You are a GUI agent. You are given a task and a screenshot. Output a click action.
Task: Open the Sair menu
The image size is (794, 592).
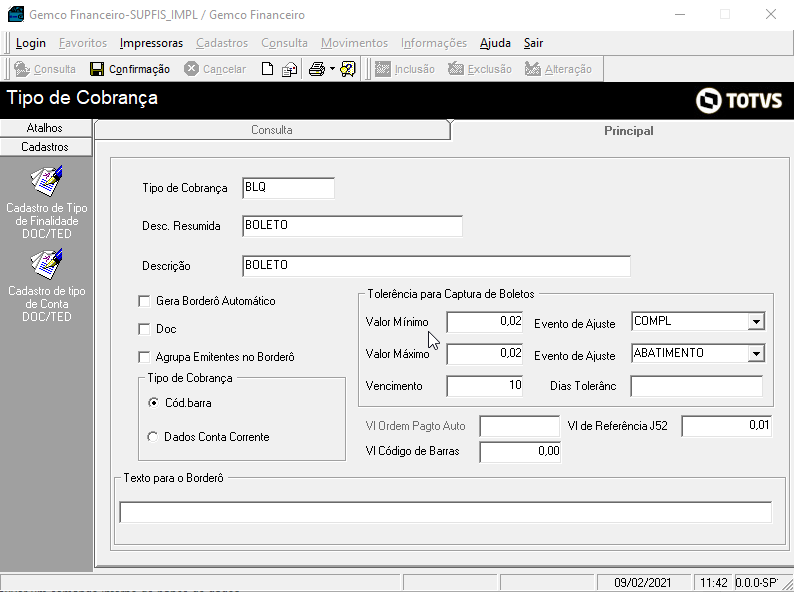click(x=533, y=43)
